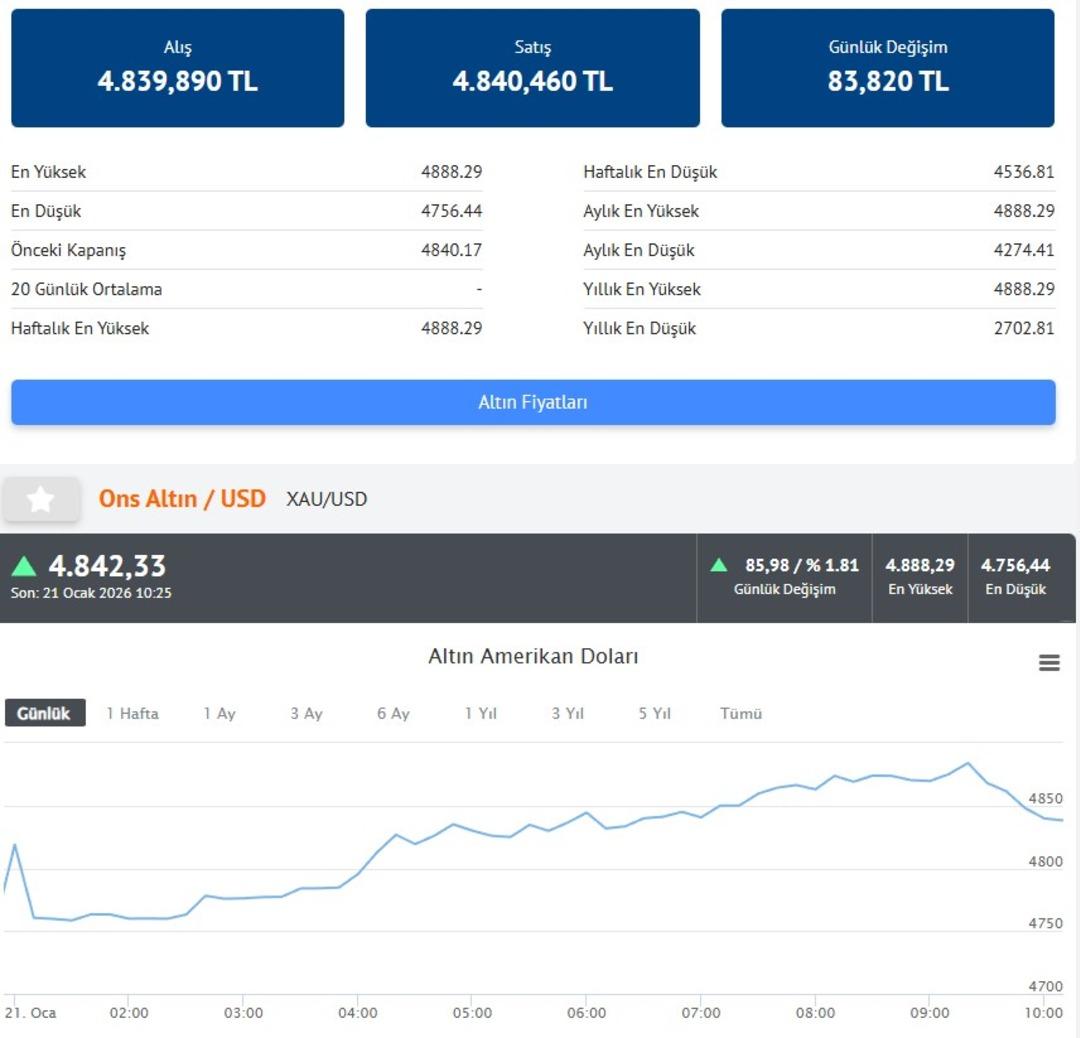The width and height of the screenshot is (1080, 1038).
Task: Click the Satış price card
Action: (532, 68)
